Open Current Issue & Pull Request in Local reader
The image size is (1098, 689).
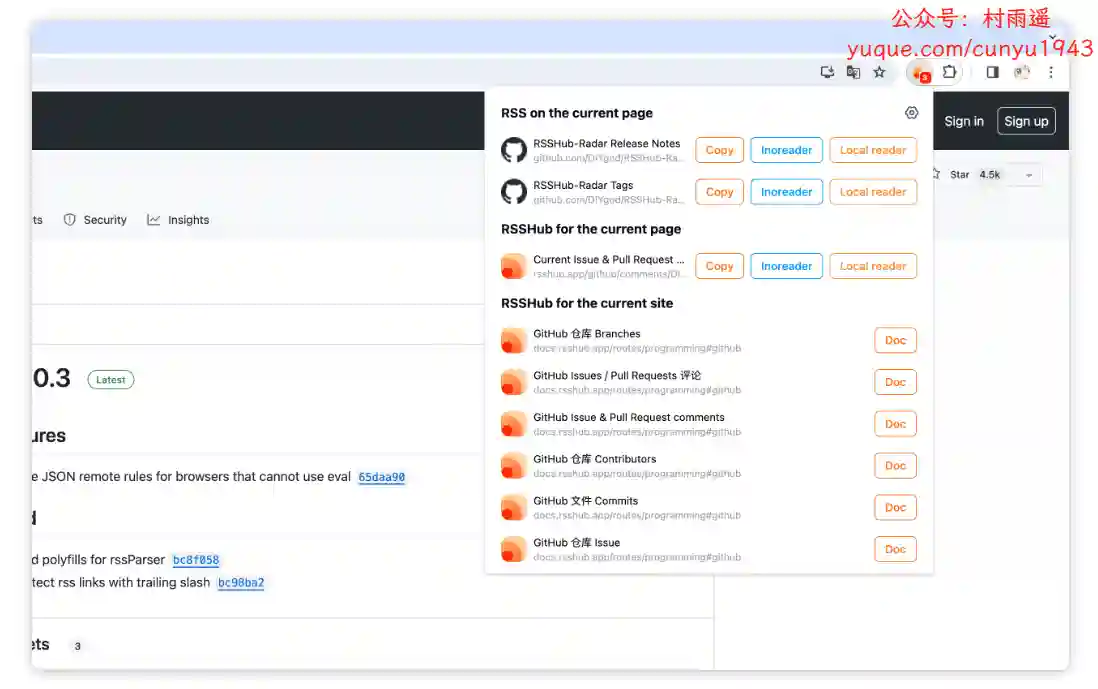point(872,266)
